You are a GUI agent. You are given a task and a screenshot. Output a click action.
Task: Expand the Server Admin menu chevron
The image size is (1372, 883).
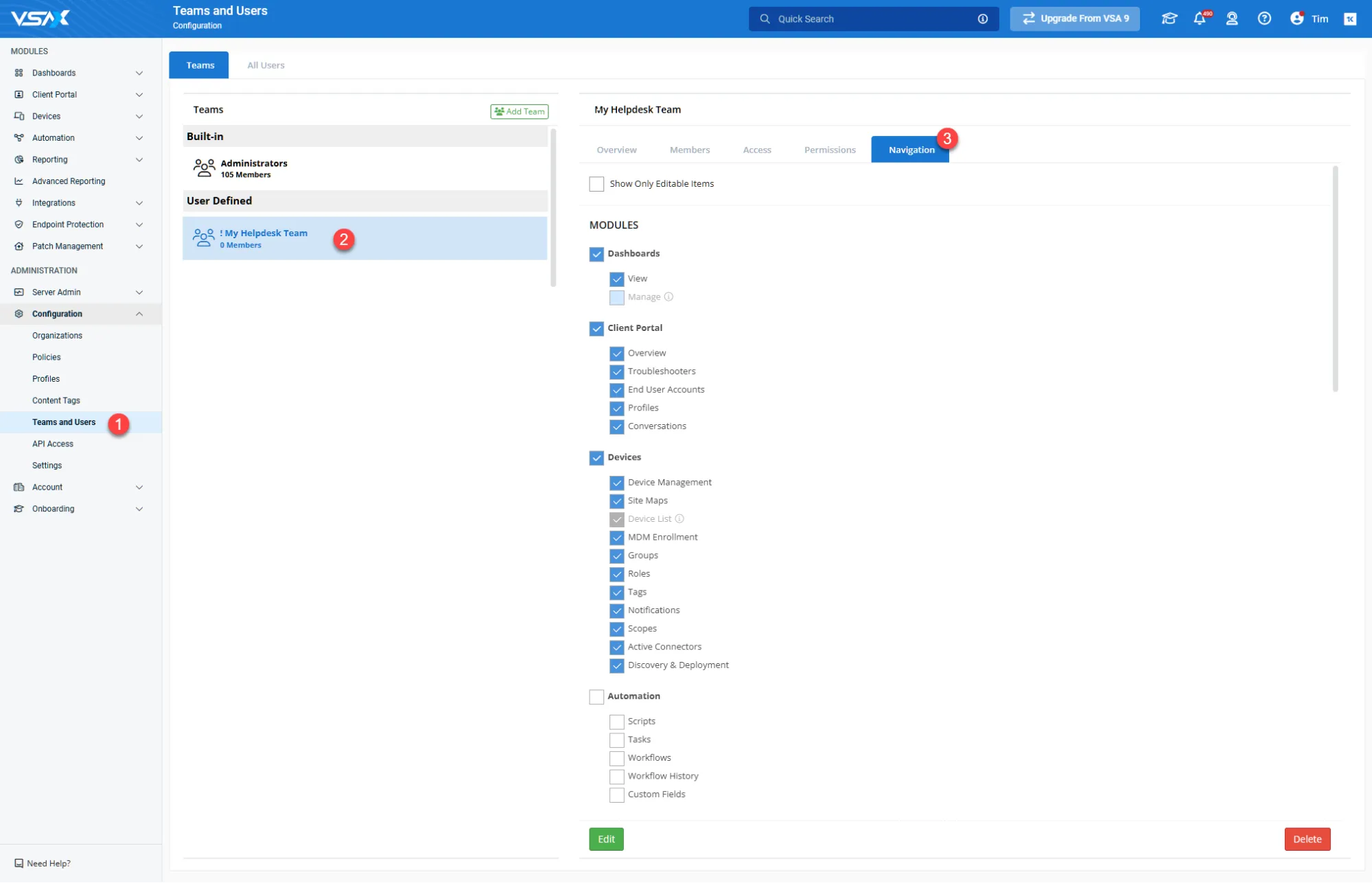pos(139,292)
